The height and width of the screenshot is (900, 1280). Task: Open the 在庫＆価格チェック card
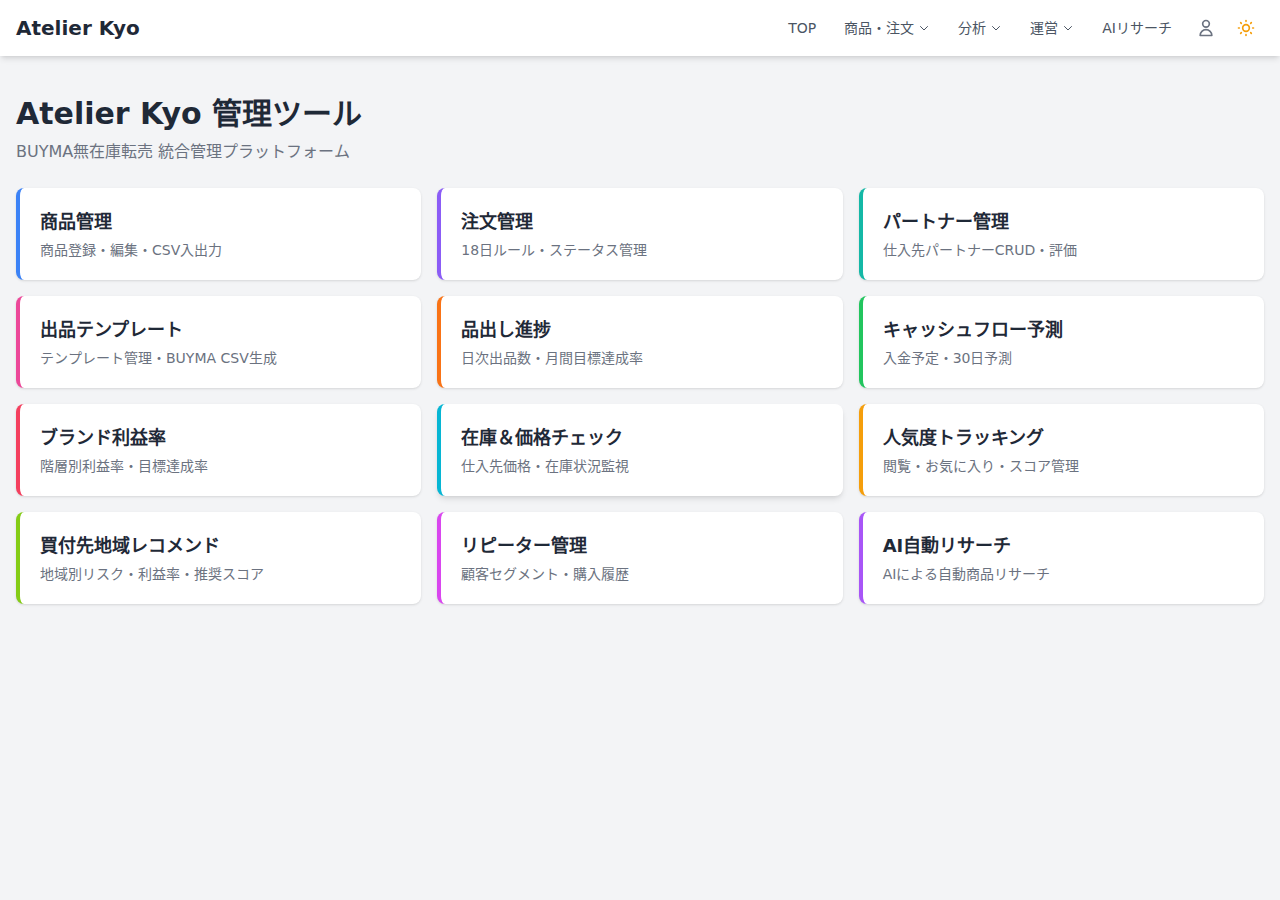[640, 450]
